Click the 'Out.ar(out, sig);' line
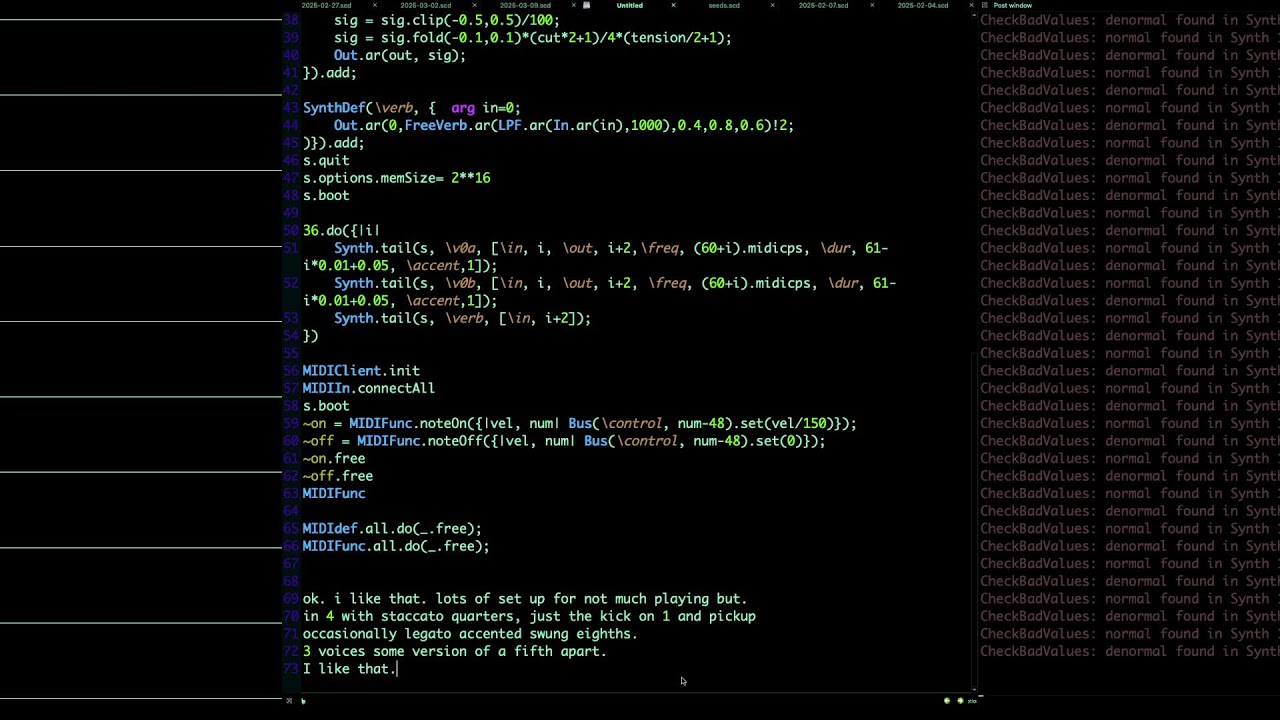 point(400,55)
